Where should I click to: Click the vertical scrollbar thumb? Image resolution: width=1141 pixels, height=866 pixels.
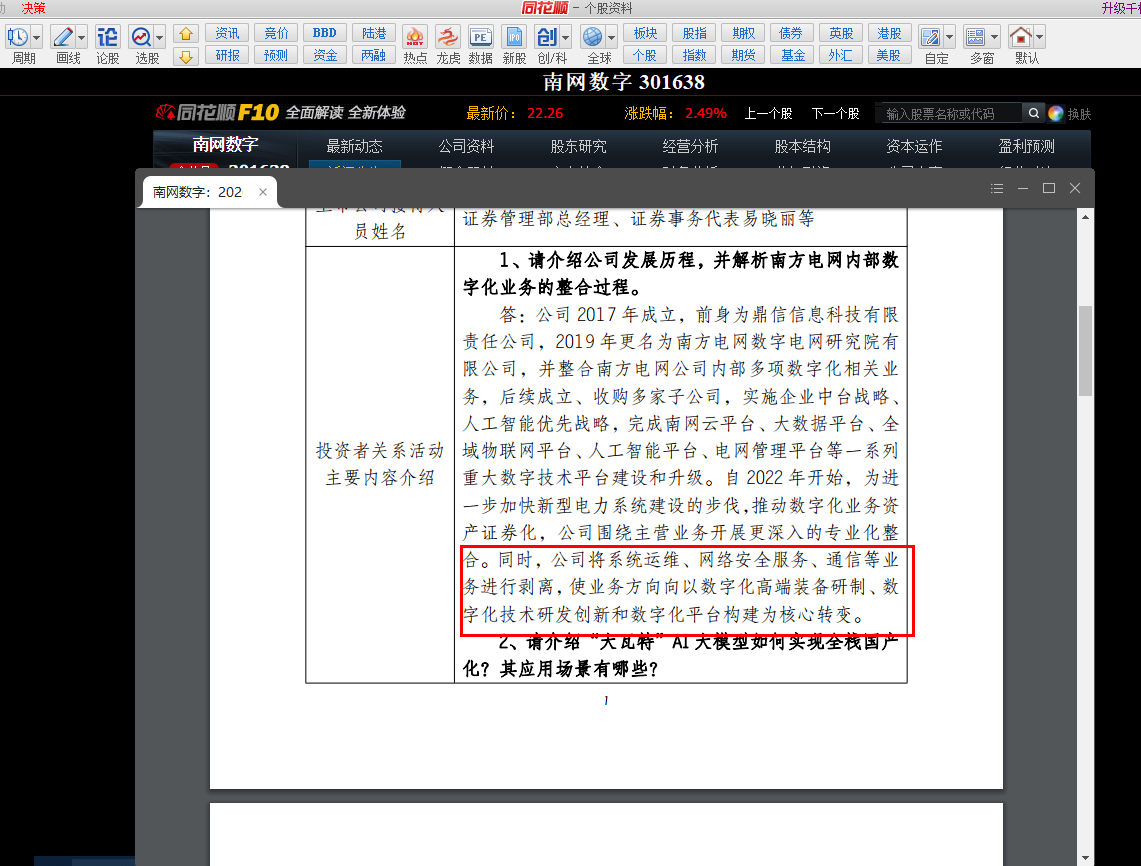tap(1085, 351)
